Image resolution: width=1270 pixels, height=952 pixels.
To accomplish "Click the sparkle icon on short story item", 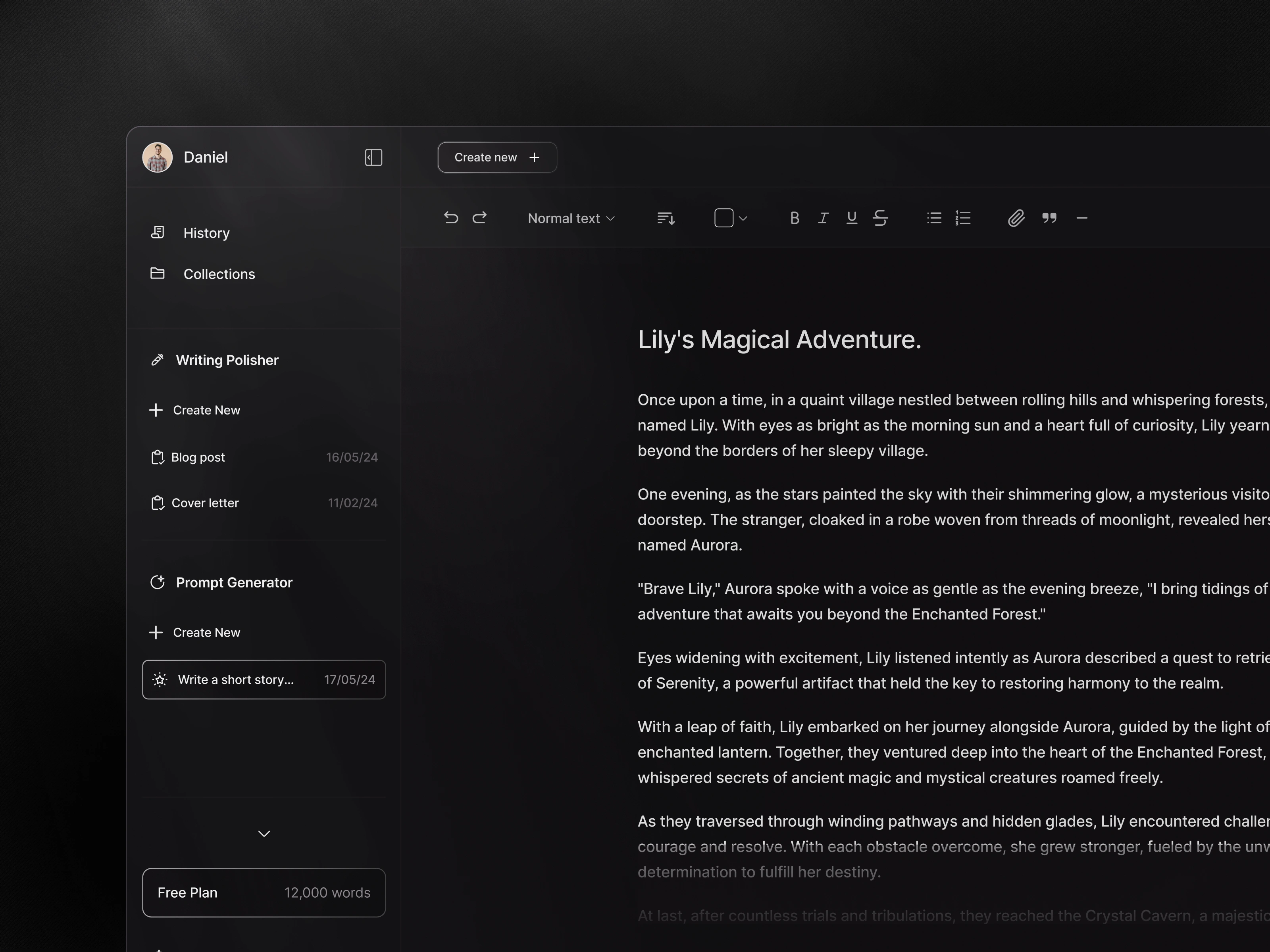I will coord(160,679).
